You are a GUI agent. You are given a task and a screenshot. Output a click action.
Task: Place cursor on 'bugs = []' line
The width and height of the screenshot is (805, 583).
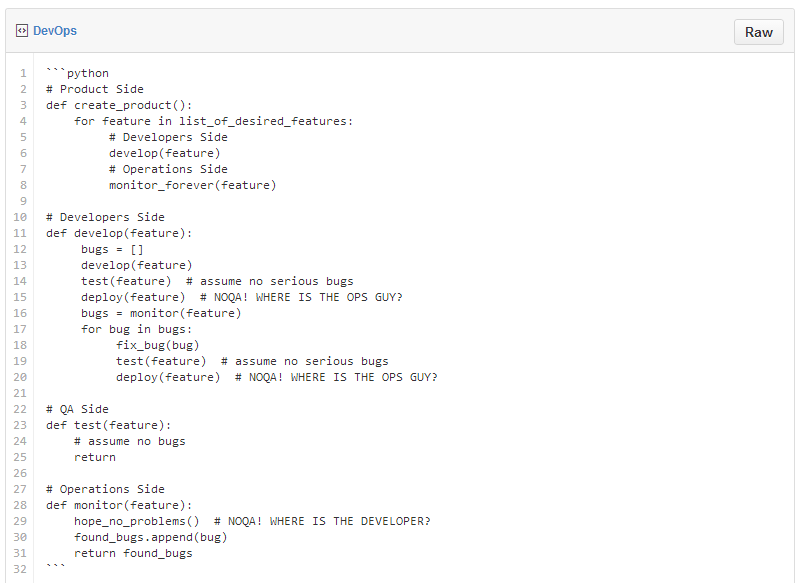point(112,249)
